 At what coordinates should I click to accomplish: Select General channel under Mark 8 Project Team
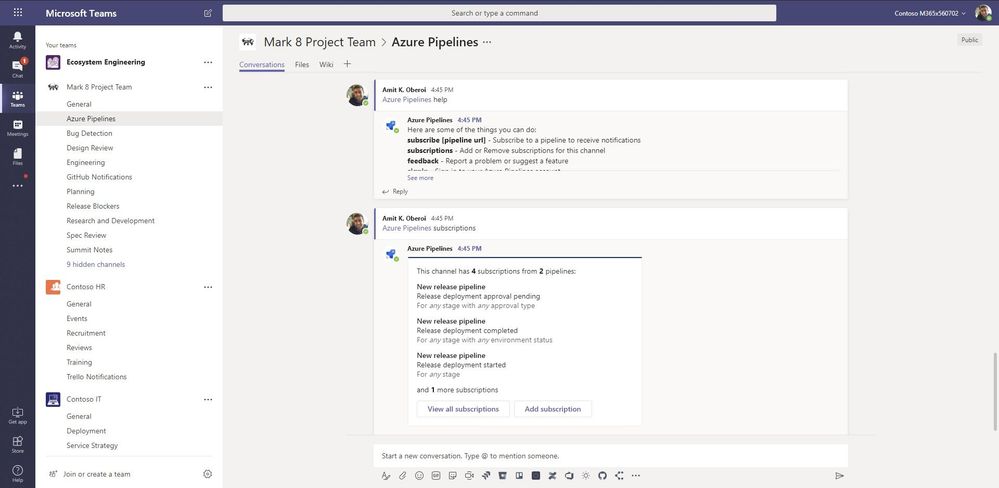[79, 104]
